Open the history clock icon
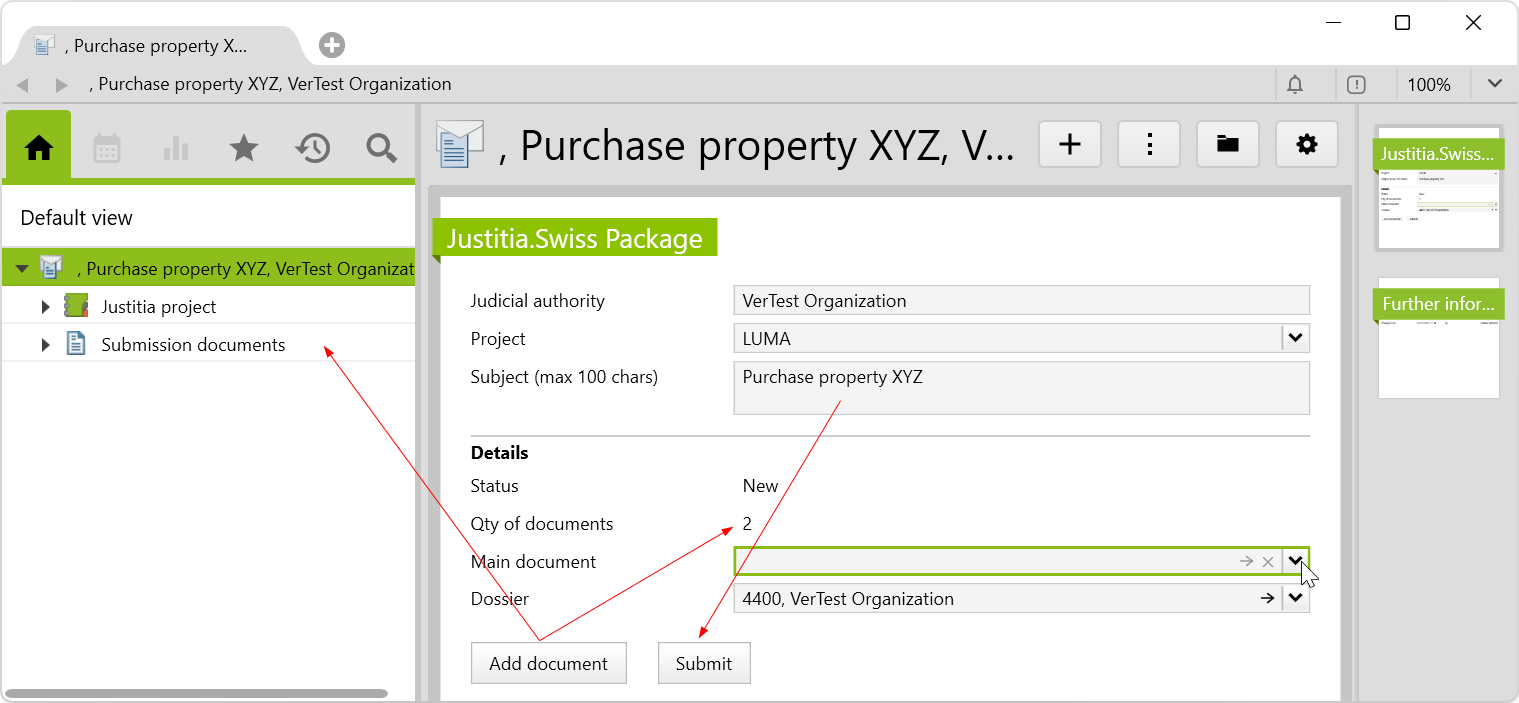1519x703 pixels. tap(313, 148)
